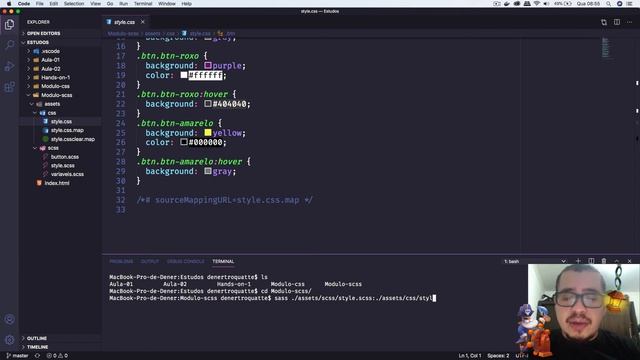Open the Accounts icon in activity bar
The height and width of the screenshot is (360, 640).
[9, 319]
